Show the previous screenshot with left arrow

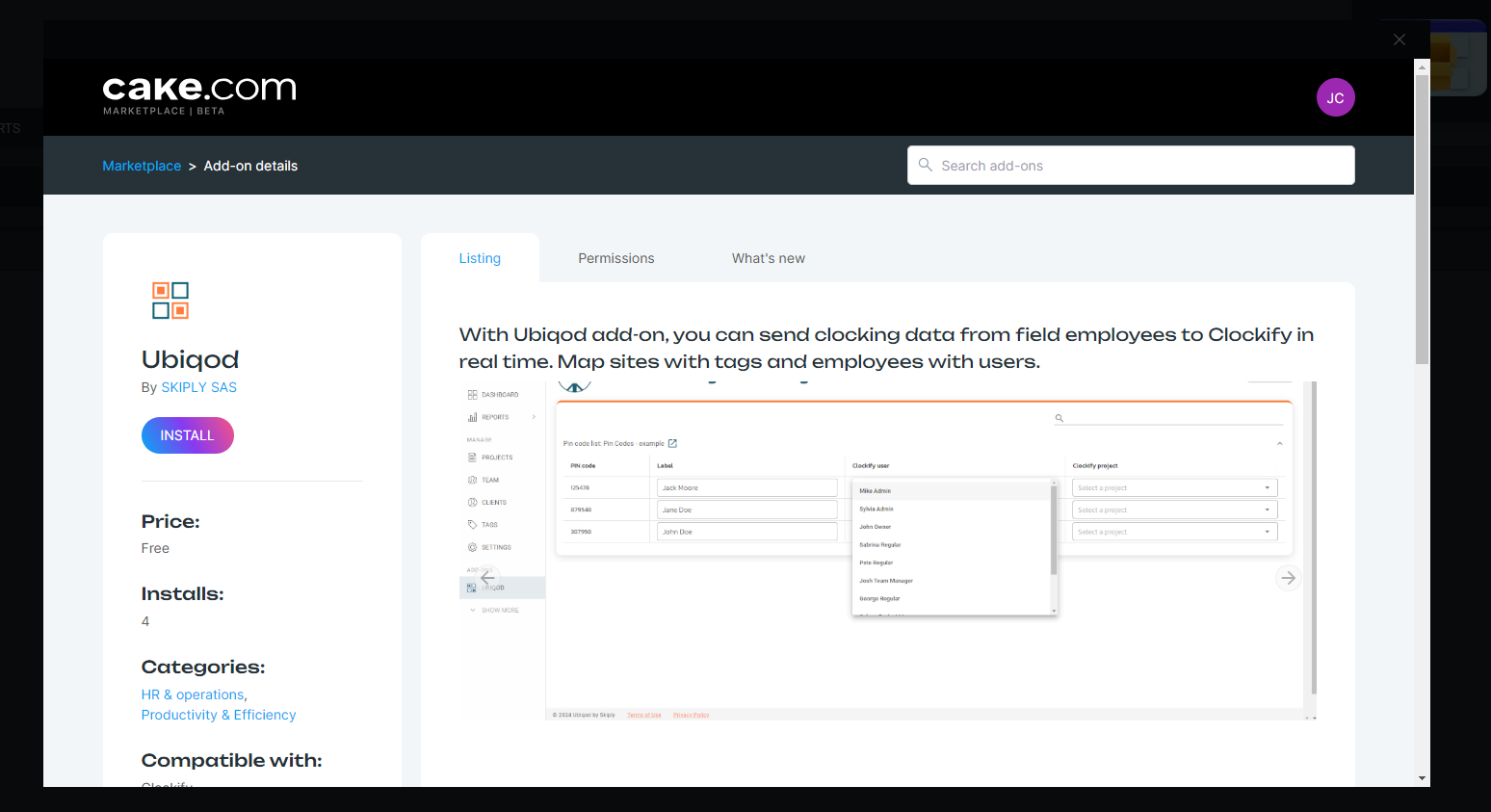[487, 578]
